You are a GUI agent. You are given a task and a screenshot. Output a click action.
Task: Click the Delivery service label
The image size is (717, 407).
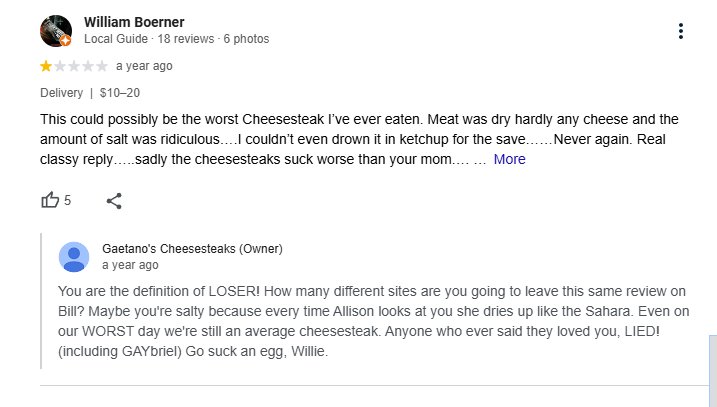click(62, 93)
